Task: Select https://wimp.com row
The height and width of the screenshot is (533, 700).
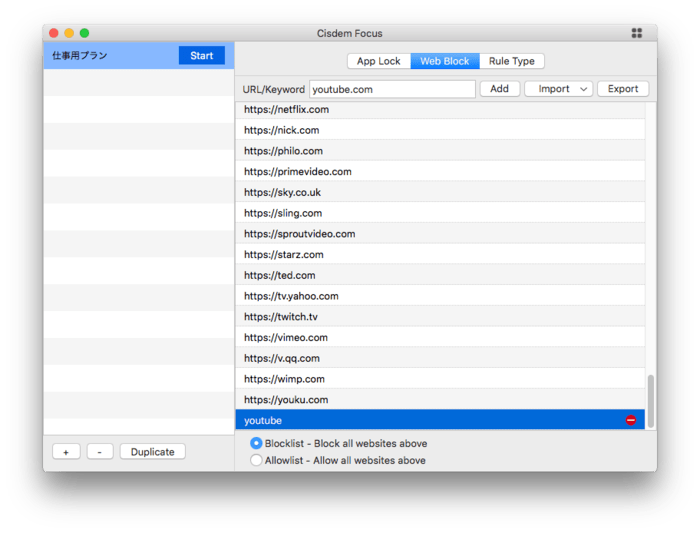Action: click(440, 379)
